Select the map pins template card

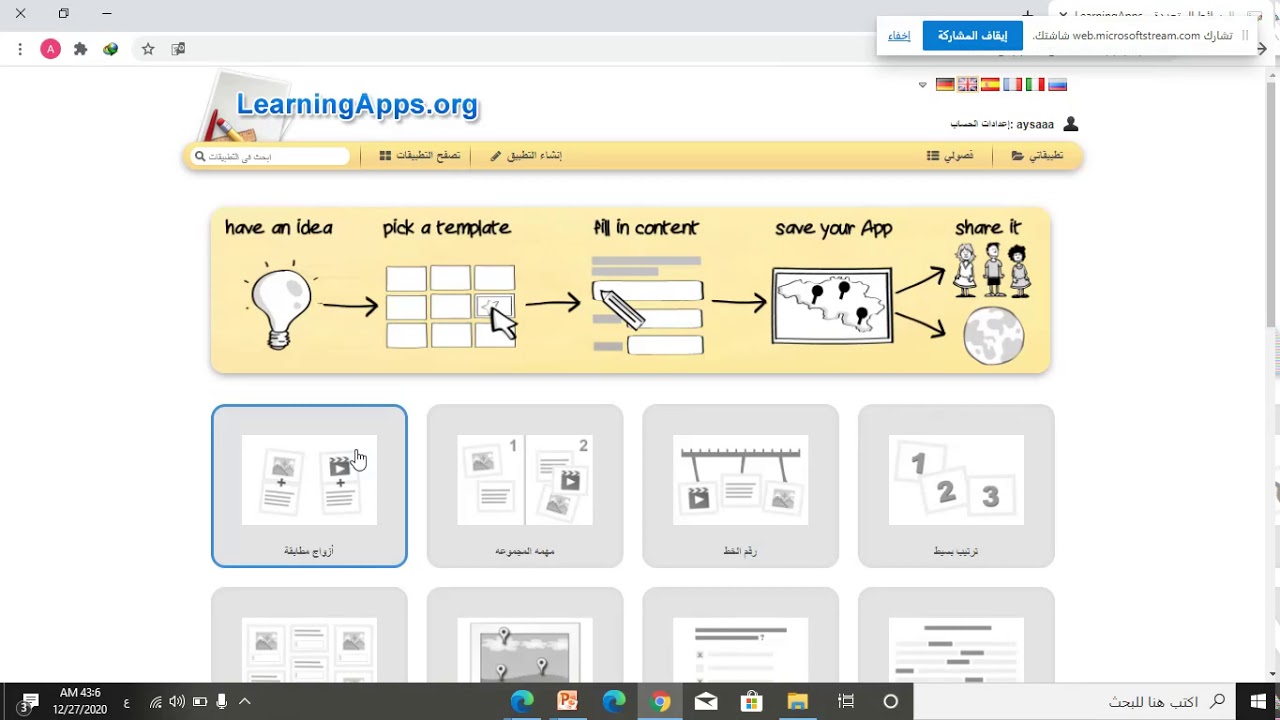[x=525, y=635]
